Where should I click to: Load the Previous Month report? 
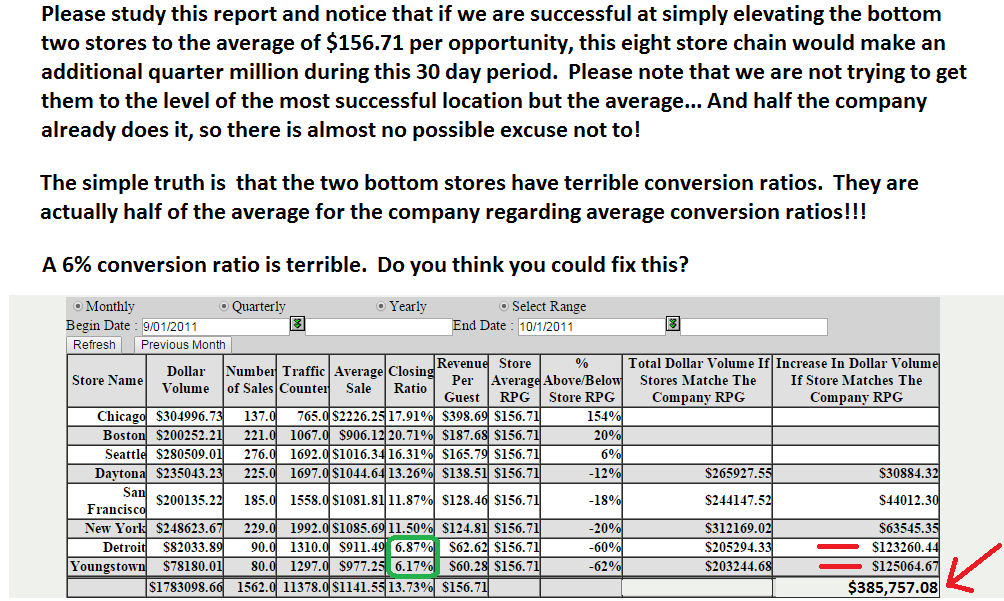[x=183, y=345]
